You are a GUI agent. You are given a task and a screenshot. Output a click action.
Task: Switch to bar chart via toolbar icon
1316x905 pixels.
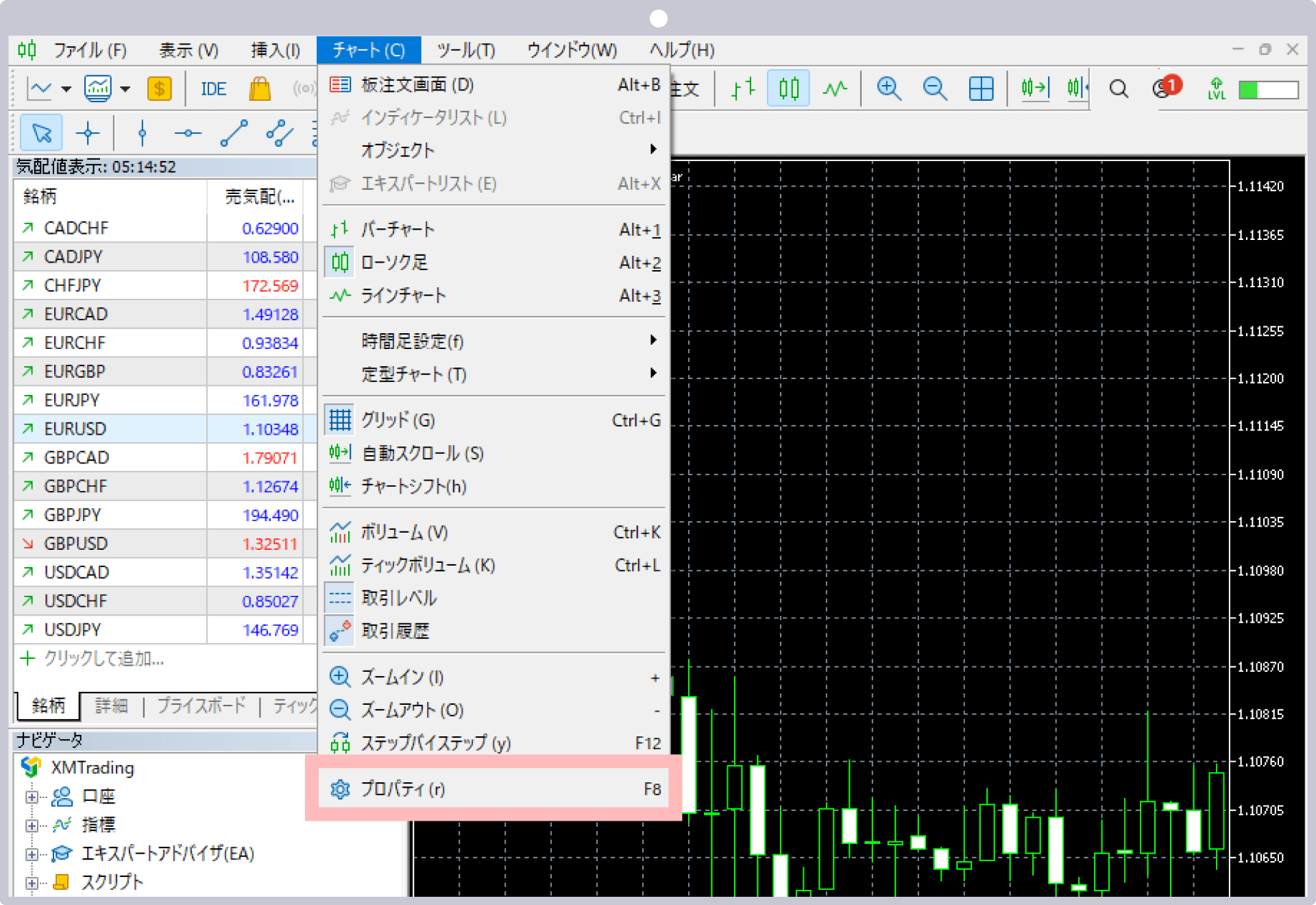click(743, 88)
